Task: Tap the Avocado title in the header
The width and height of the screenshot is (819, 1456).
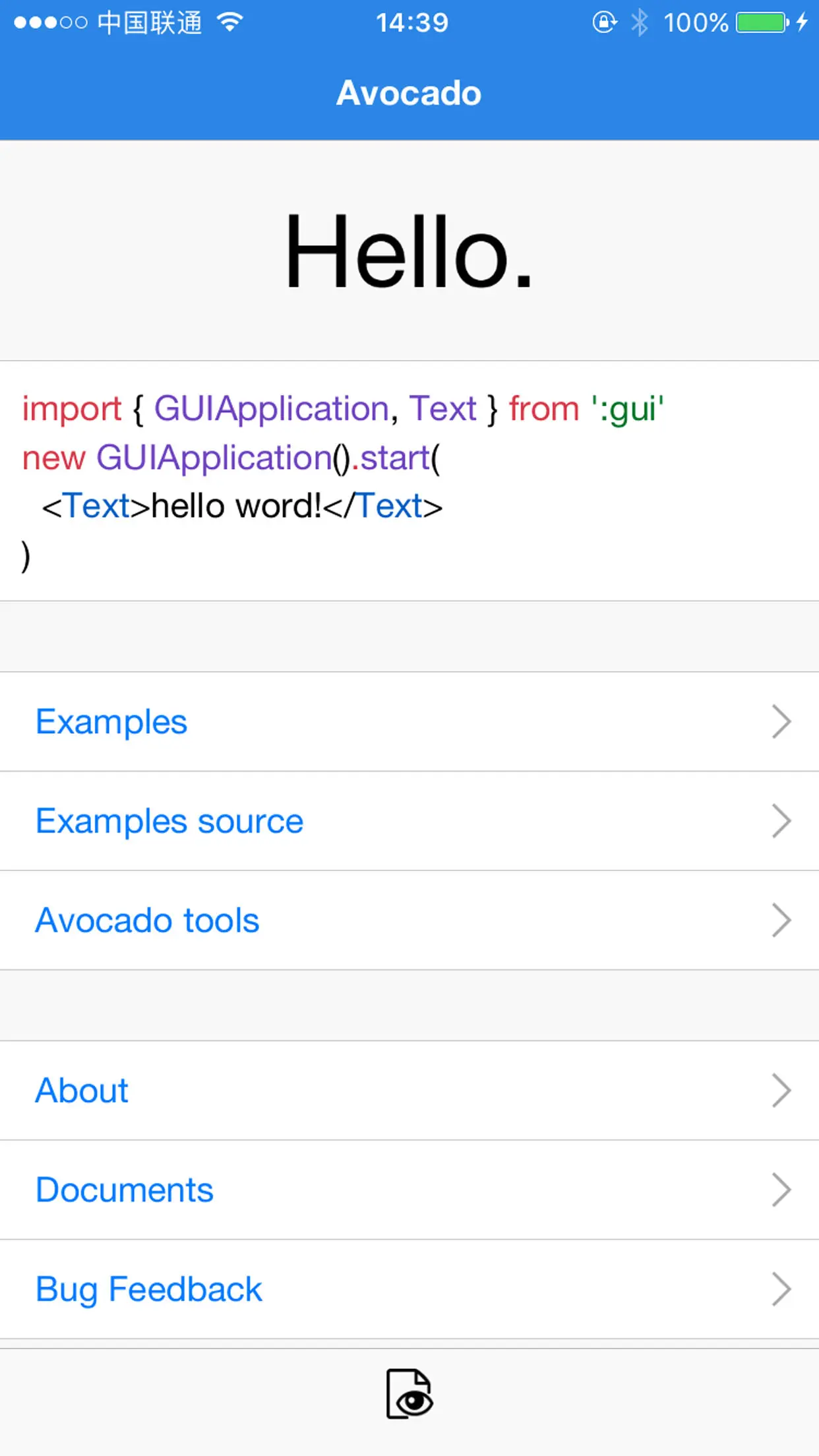Action: point(409,92)
